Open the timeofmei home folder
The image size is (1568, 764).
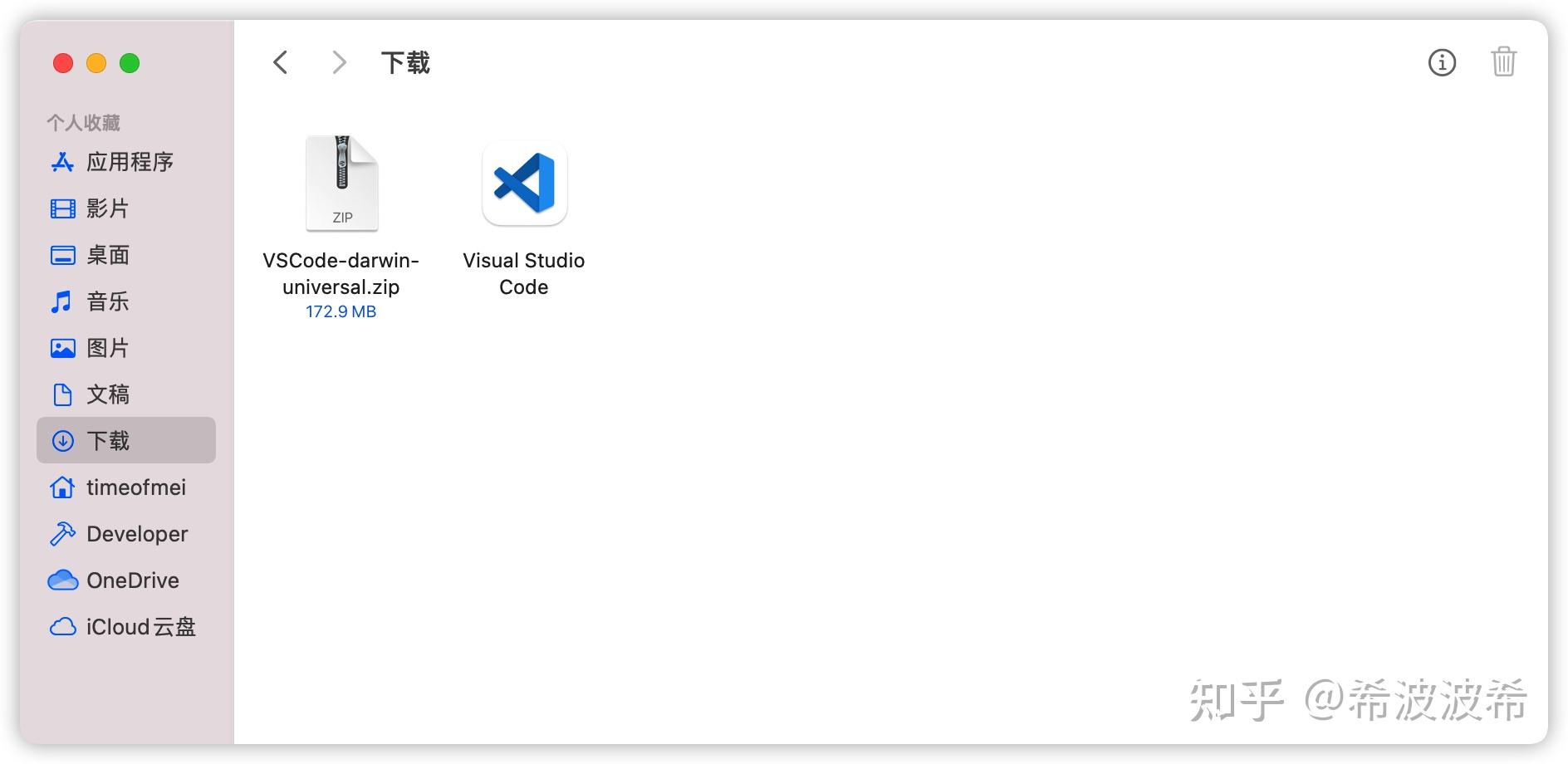[135, 487]
